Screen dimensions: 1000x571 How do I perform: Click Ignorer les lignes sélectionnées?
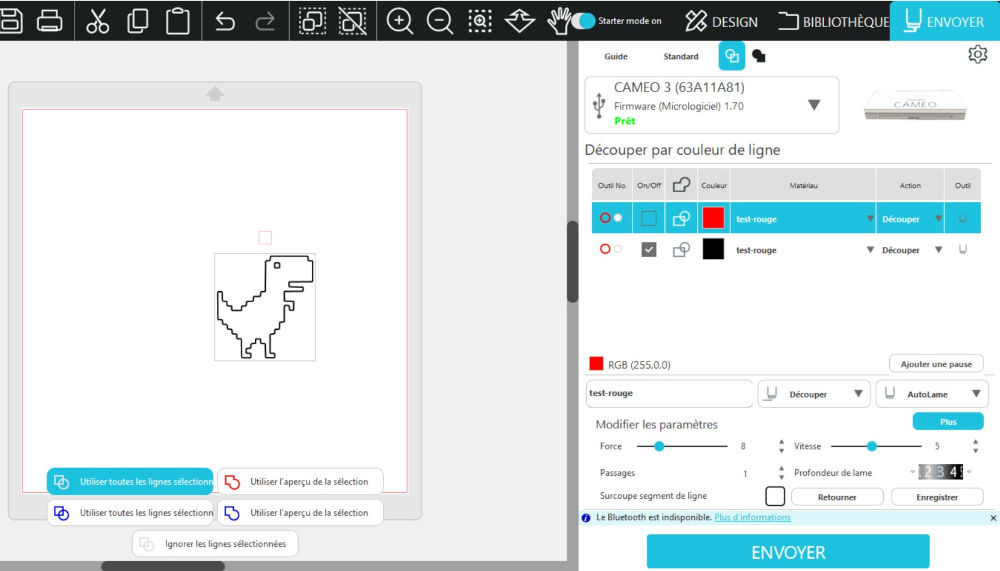coord(215,544)
